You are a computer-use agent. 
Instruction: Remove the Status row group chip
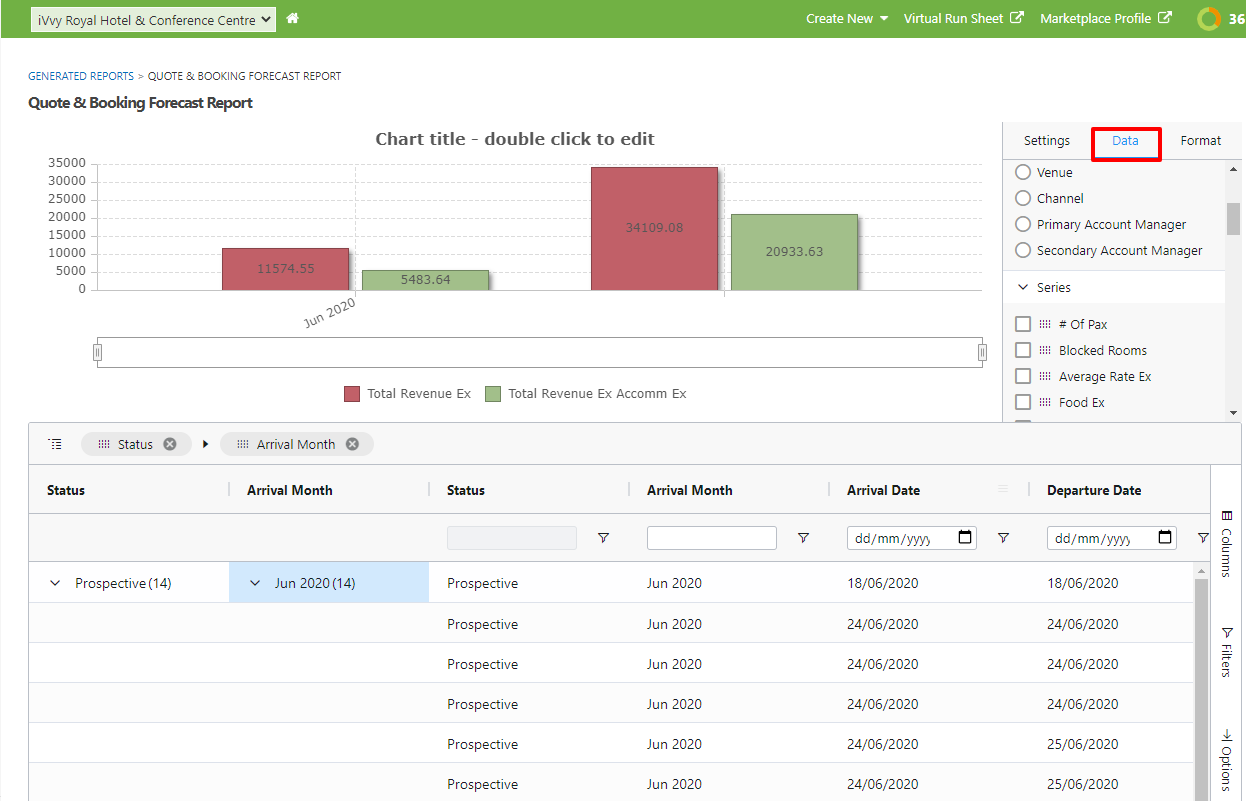coord(170,444)
